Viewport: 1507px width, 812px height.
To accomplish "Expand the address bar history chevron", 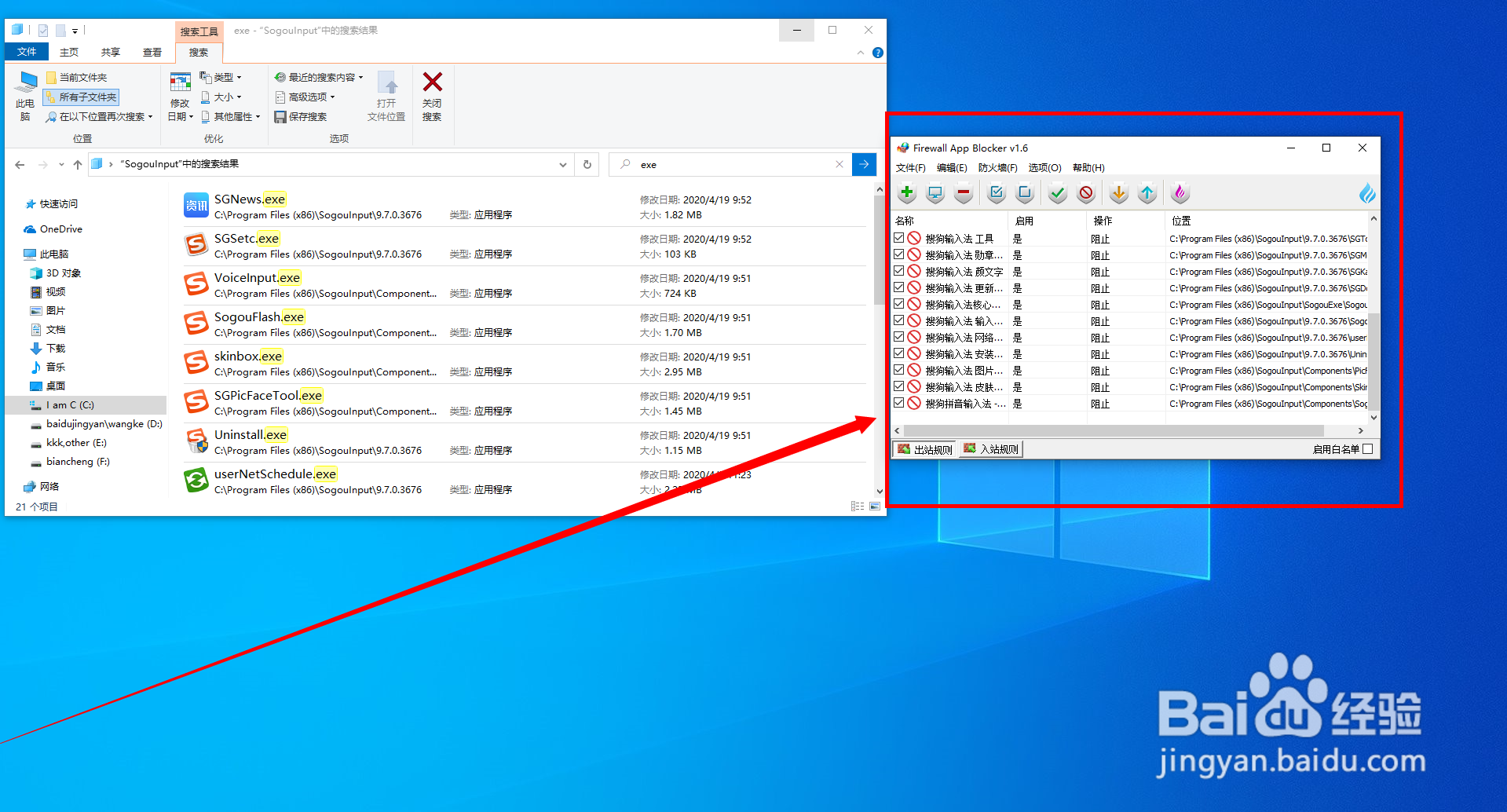I will pos(562,164).
